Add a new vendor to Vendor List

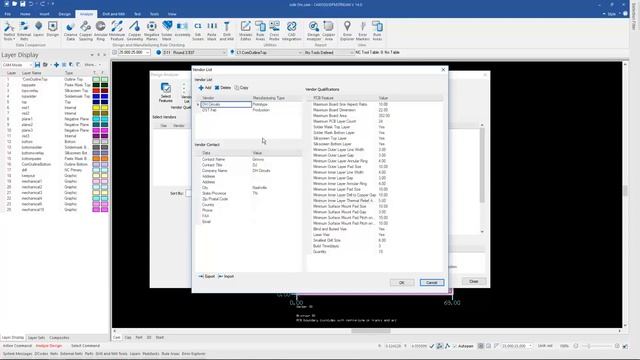(x=205, y=88)
